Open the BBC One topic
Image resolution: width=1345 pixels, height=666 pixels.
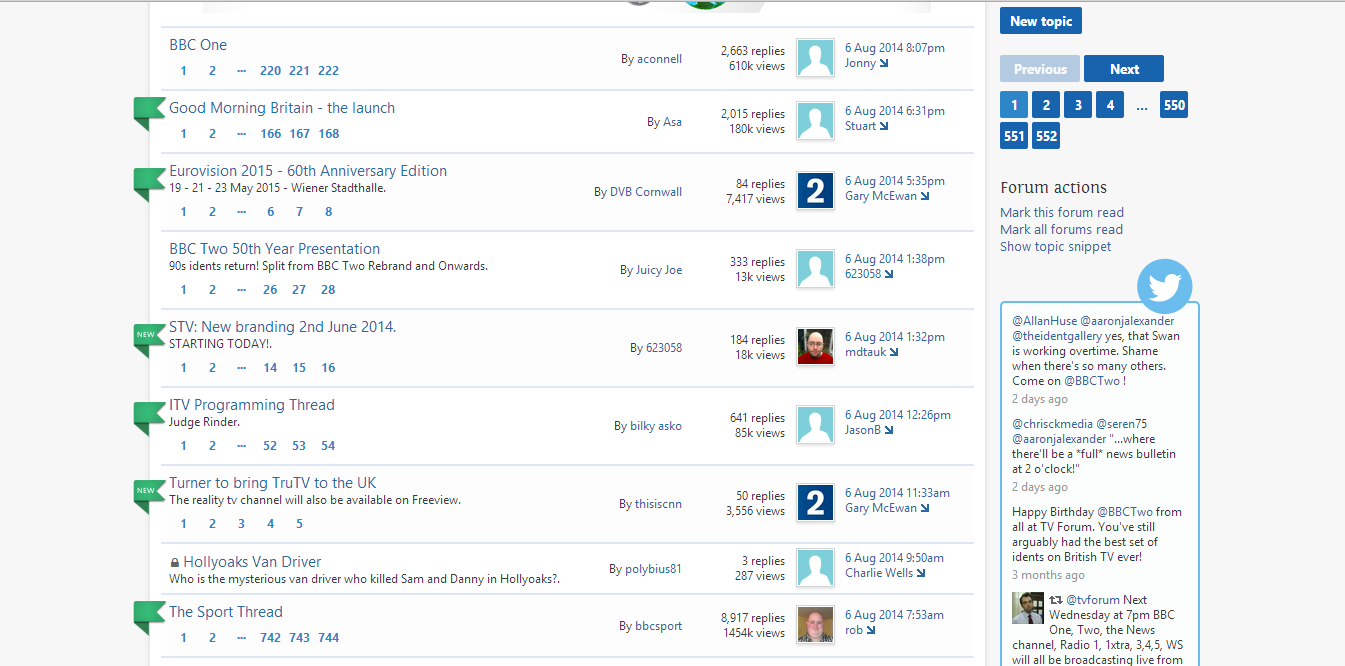(198, 45)
